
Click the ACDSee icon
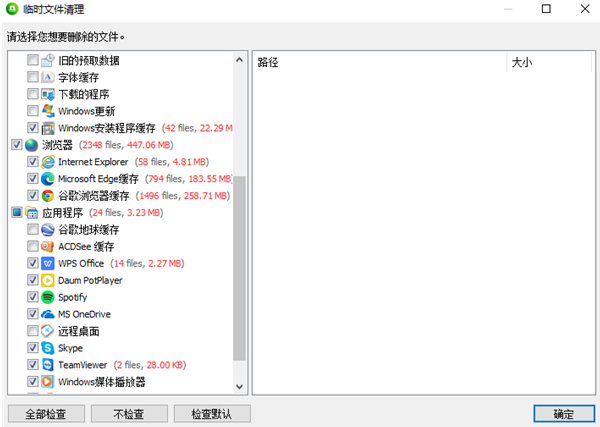(x=48, y=246)
